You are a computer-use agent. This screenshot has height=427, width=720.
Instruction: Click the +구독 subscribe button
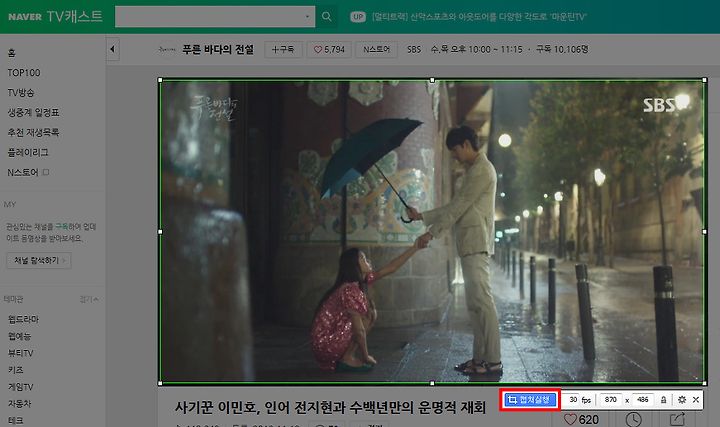coord(283,49)
